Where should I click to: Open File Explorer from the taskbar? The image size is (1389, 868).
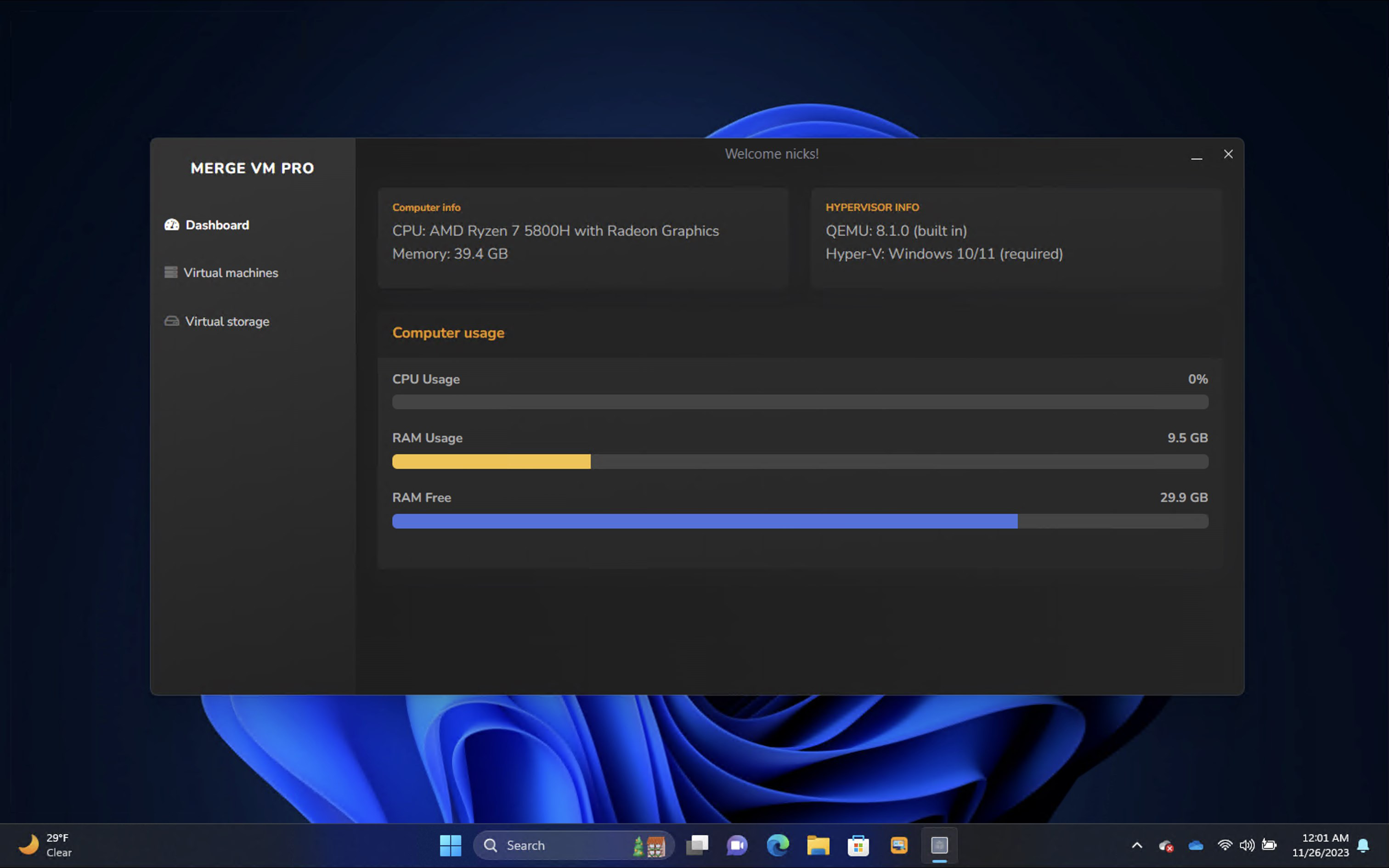(x=818, y=845)
